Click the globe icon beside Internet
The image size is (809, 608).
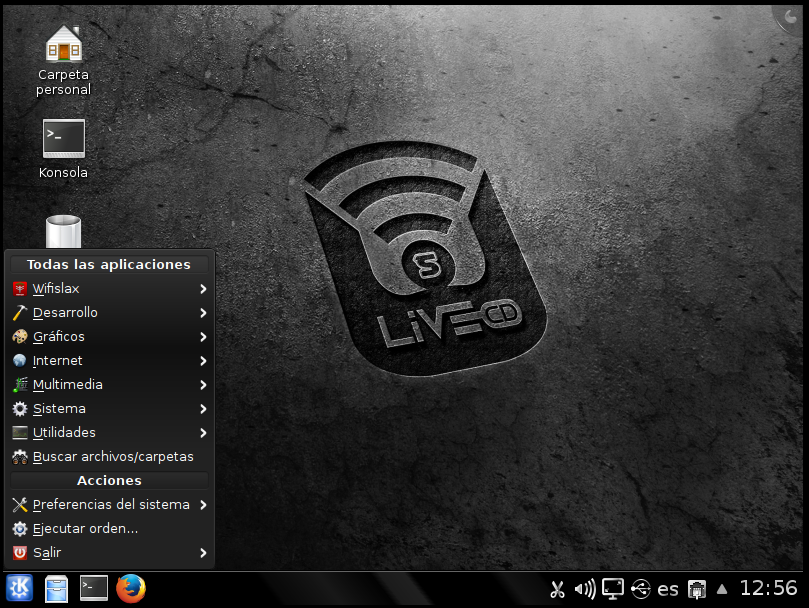point(20,360)
